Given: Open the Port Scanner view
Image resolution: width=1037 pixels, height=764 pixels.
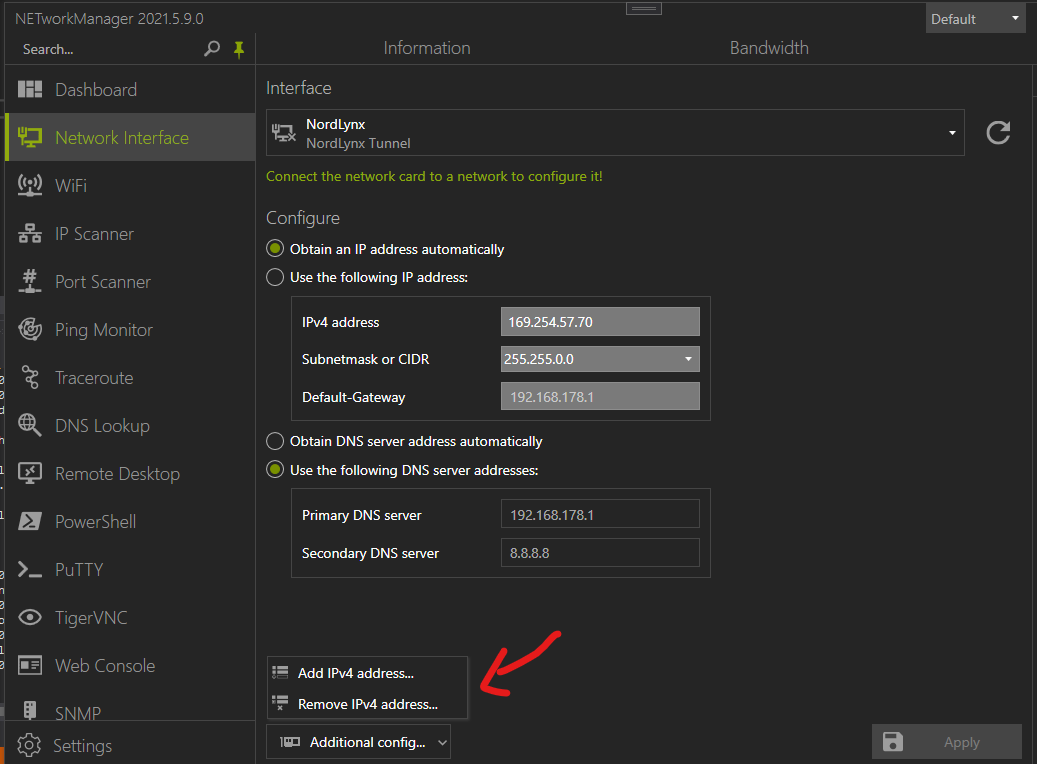Looking at the screenshot, I should click(x=130, y=281).
